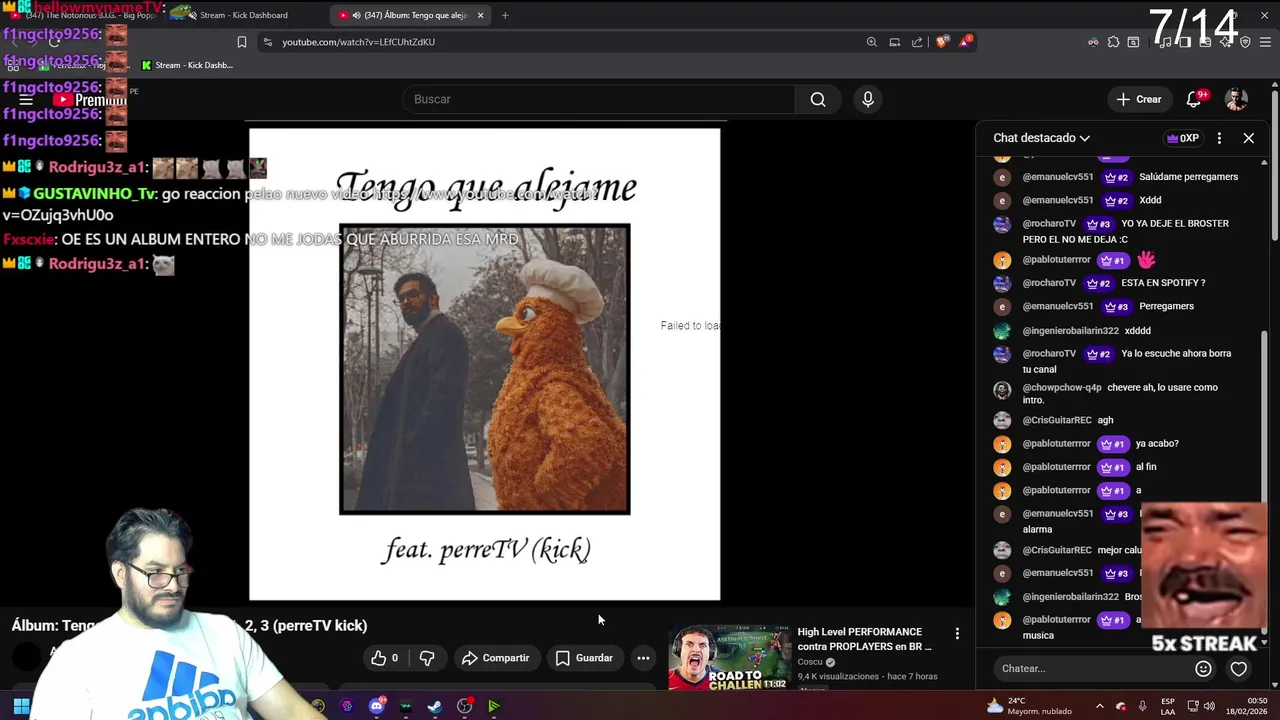
Task: Open a new browser tab
Action: pyautogui.click(x=505, y=15)
